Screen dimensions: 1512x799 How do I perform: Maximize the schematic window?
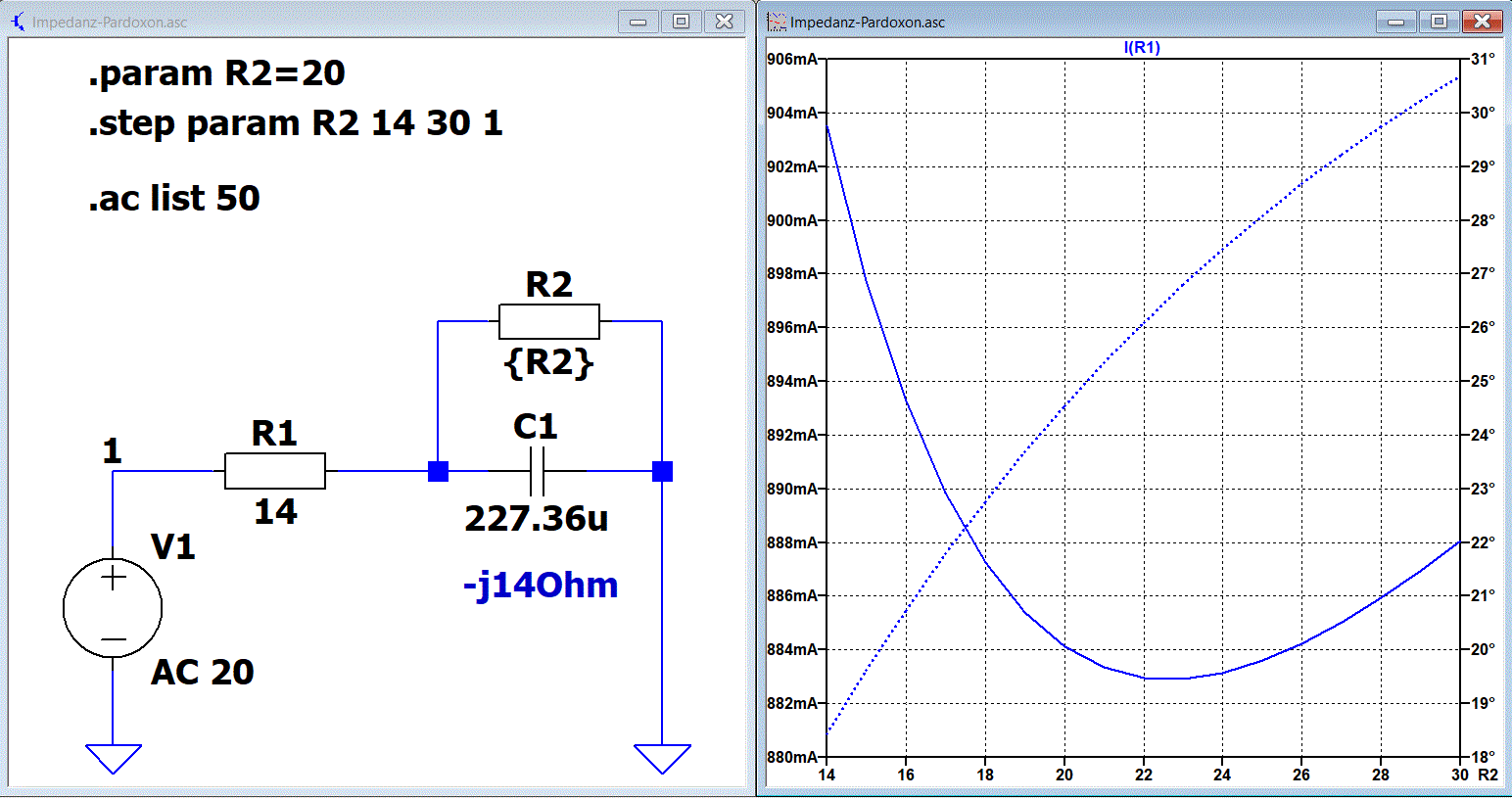click(x=682, y=22)
